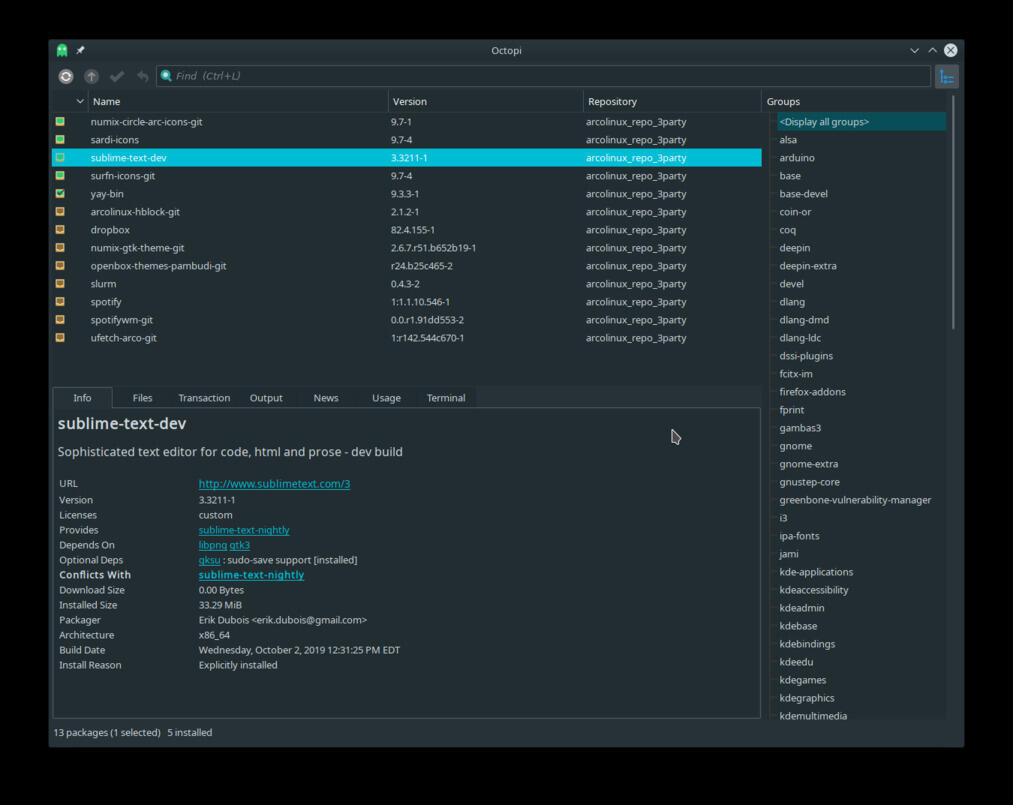Click version 0.4.3-2 of slurm

click(x=405, y=284)
